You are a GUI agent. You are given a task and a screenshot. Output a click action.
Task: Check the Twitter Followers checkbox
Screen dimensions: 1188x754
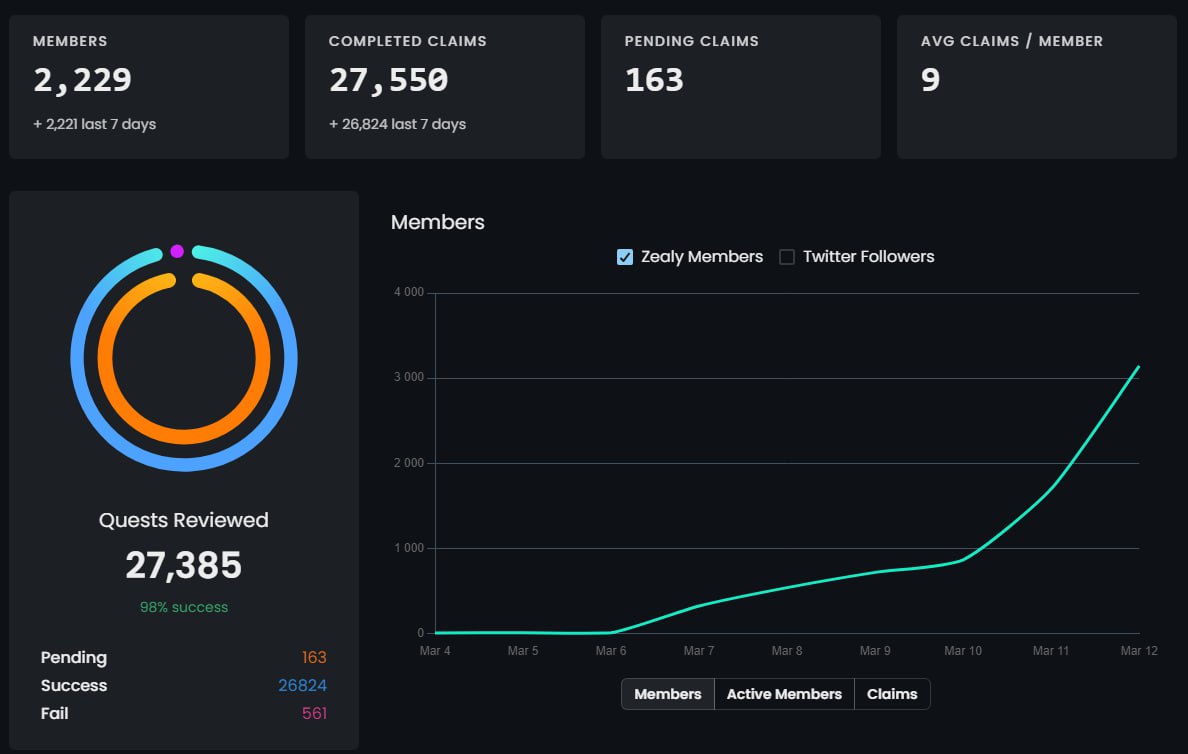click(x=786, y=257)
